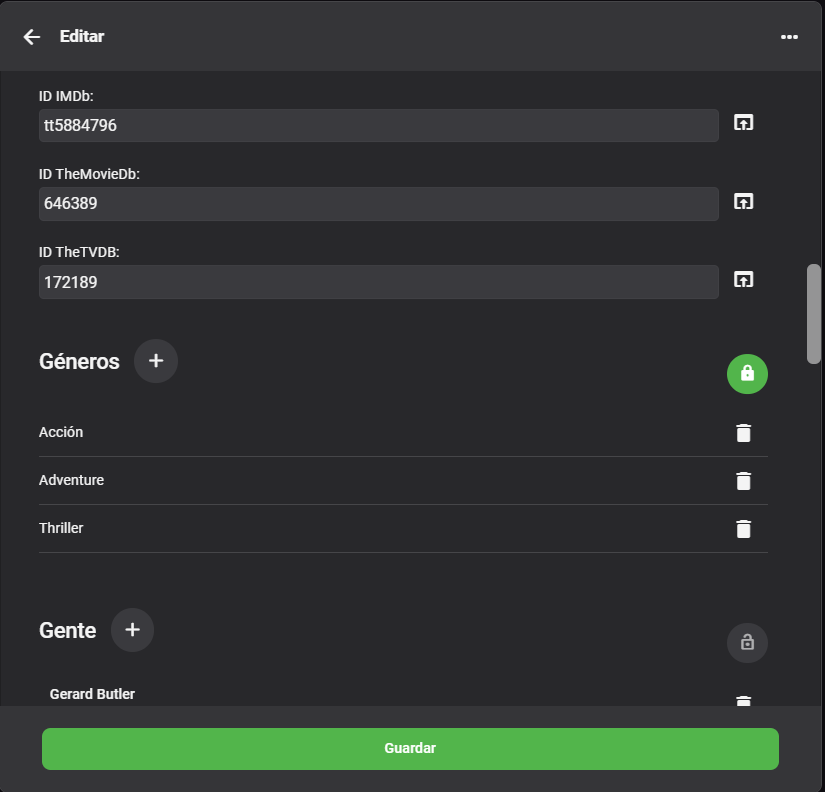Remove the Adventure genre using the trash icon
The width and height of the screenshot is (825, 792).
click(744, 481)
